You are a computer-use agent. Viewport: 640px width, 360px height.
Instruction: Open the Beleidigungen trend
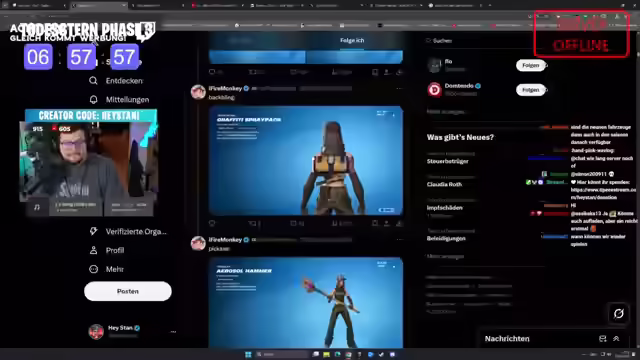click(446, 238)
